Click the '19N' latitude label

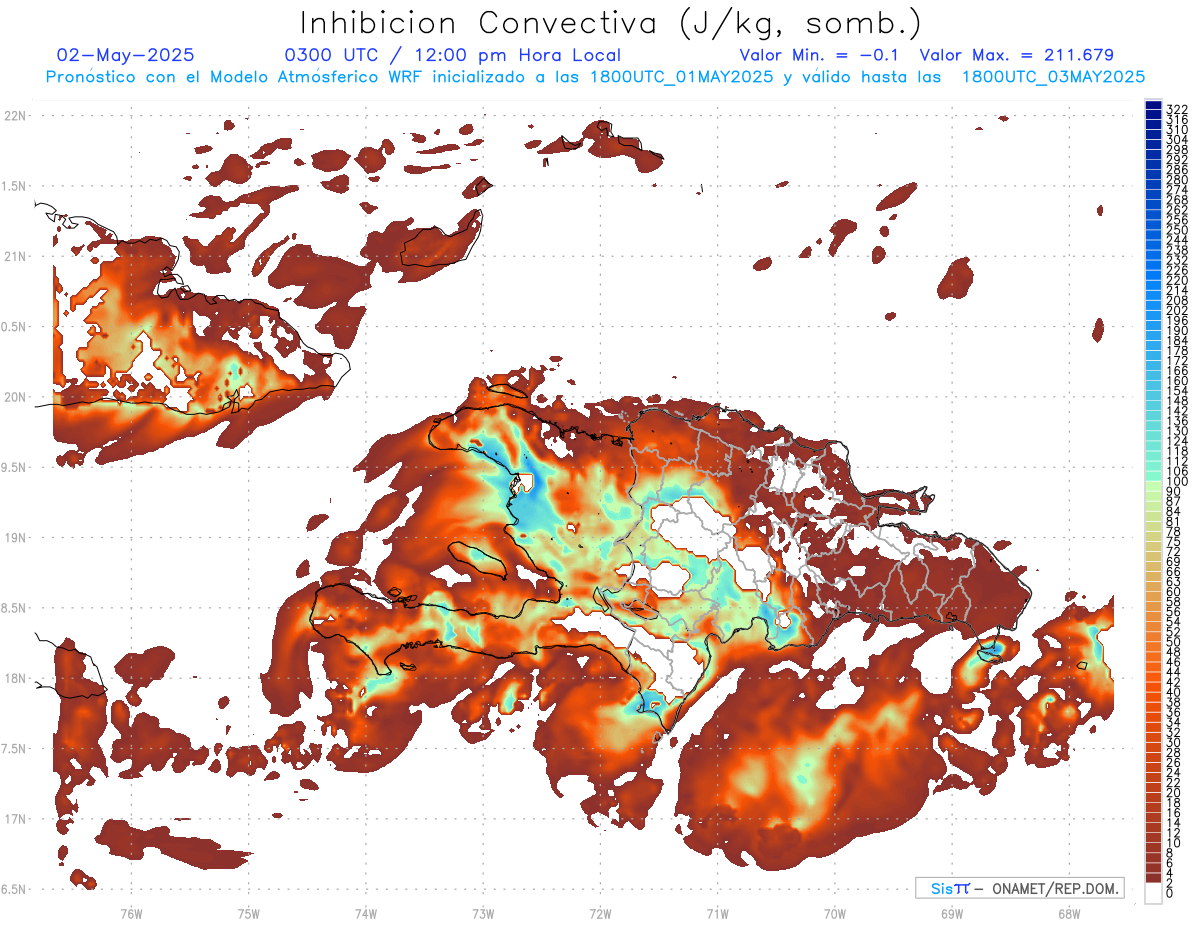(15, 537)
